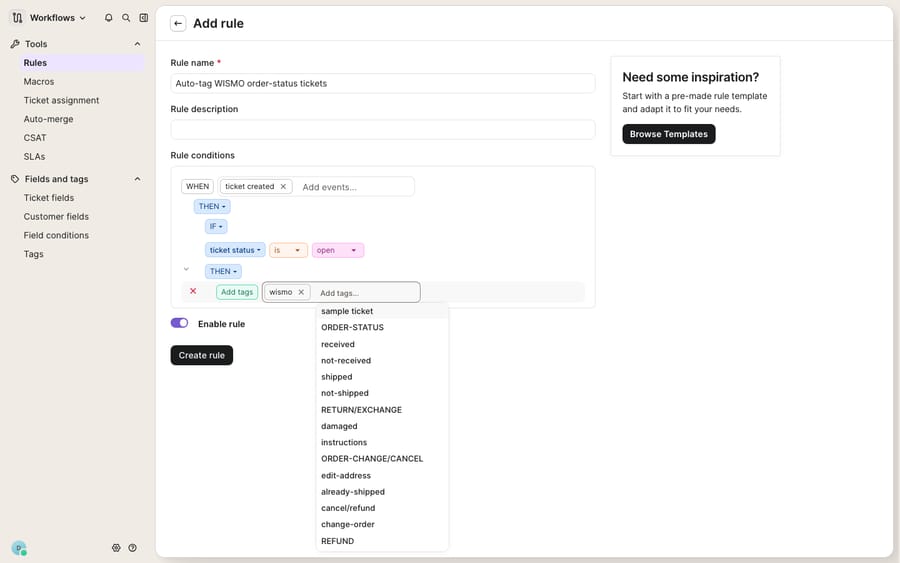
Task: Select the 'not-shipped' tag option
Action: click(382, 393)
